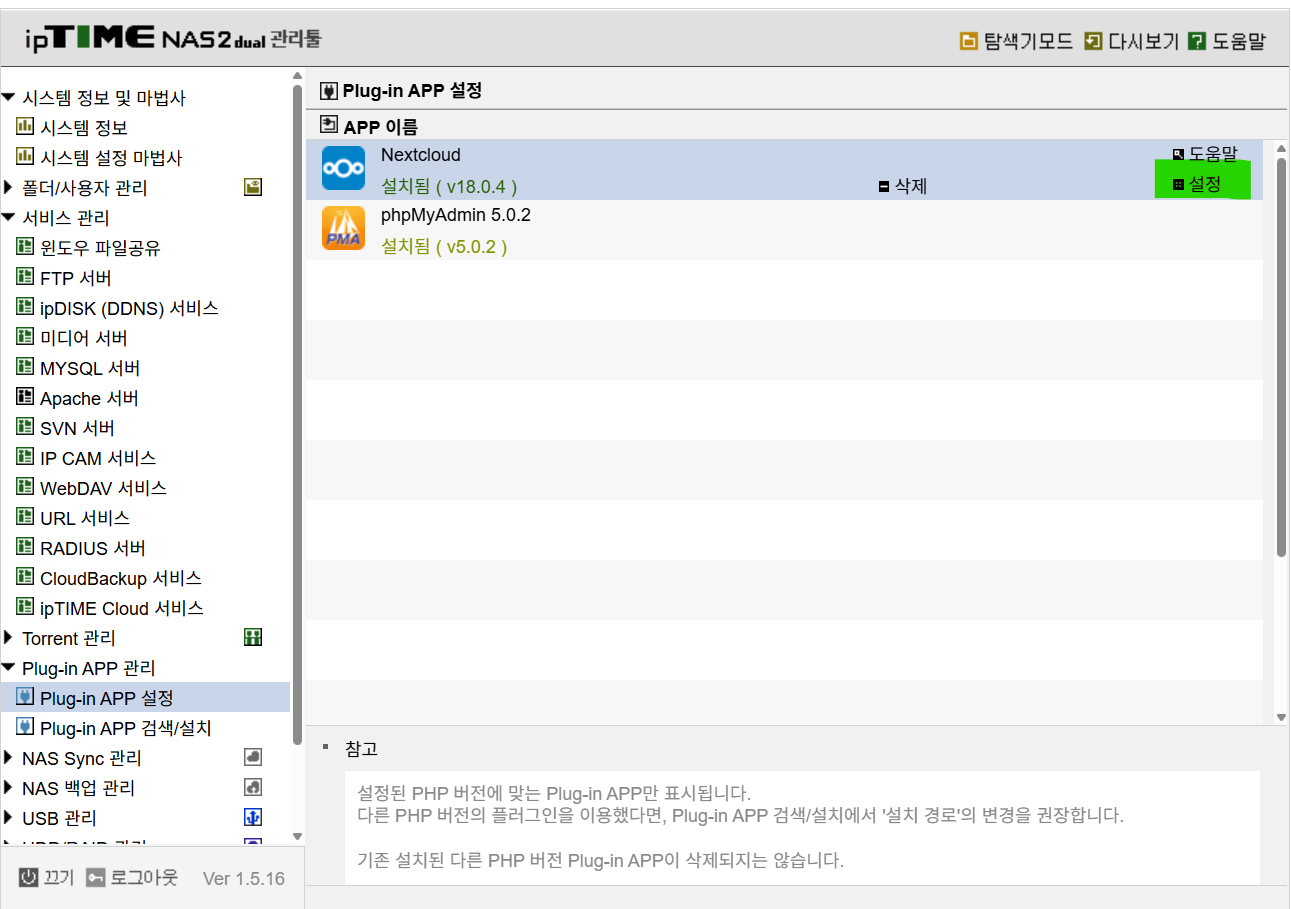Click the Plug-in APP 설정 header icon

coord(329,90)
